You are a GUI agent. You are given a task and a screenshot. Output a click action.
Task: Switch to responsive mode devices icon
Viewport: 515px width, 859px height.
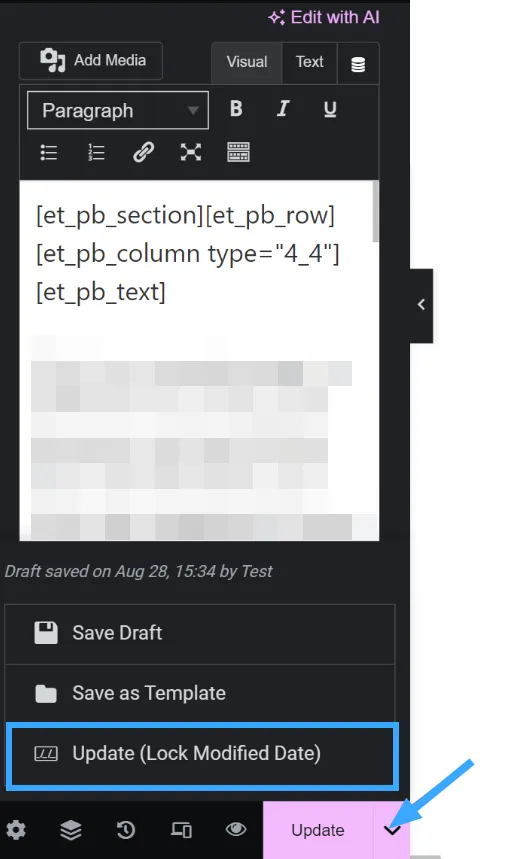[181, 830]
